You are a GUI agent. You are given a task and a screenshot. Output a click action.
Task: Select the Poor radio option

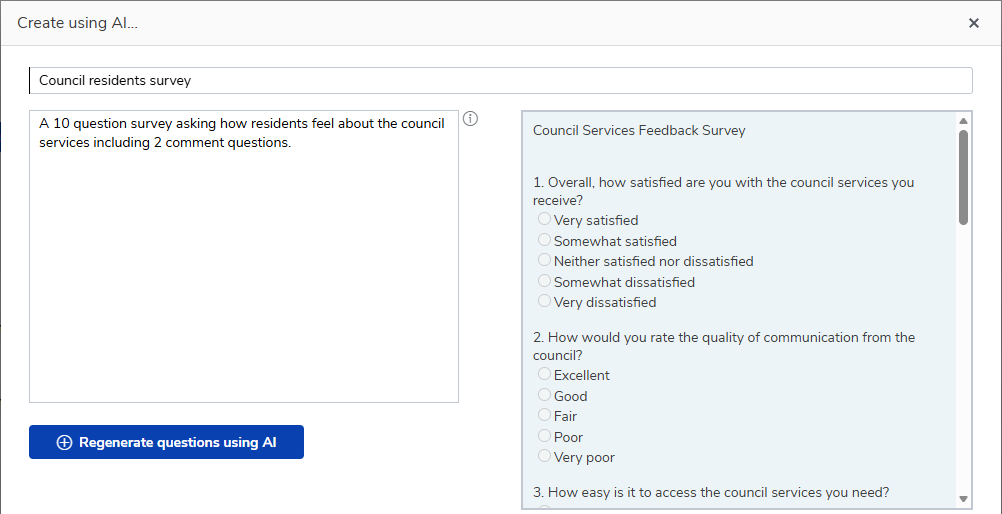pos(544,436)
